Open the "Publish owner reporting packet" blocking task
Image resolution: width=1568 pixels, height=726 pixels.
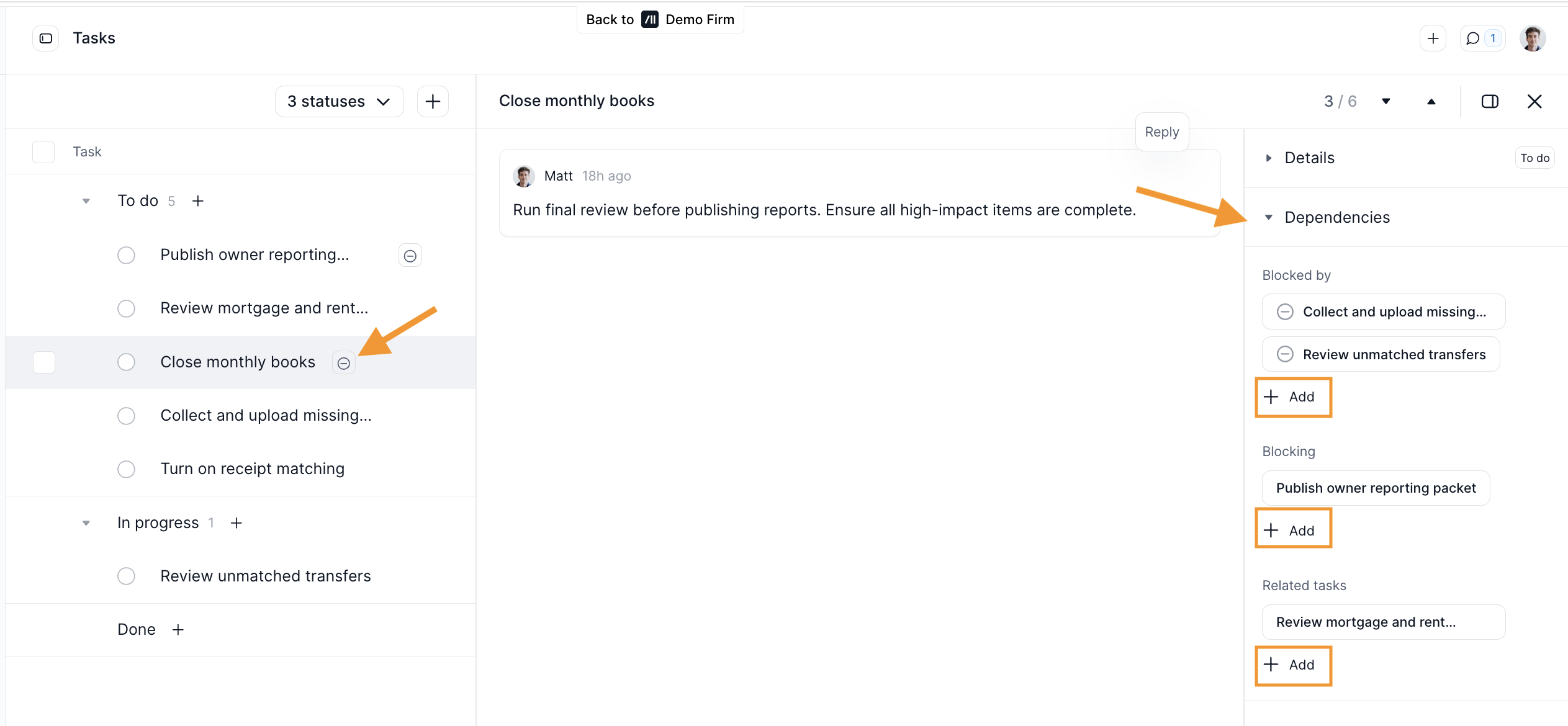pos(1376,488)
